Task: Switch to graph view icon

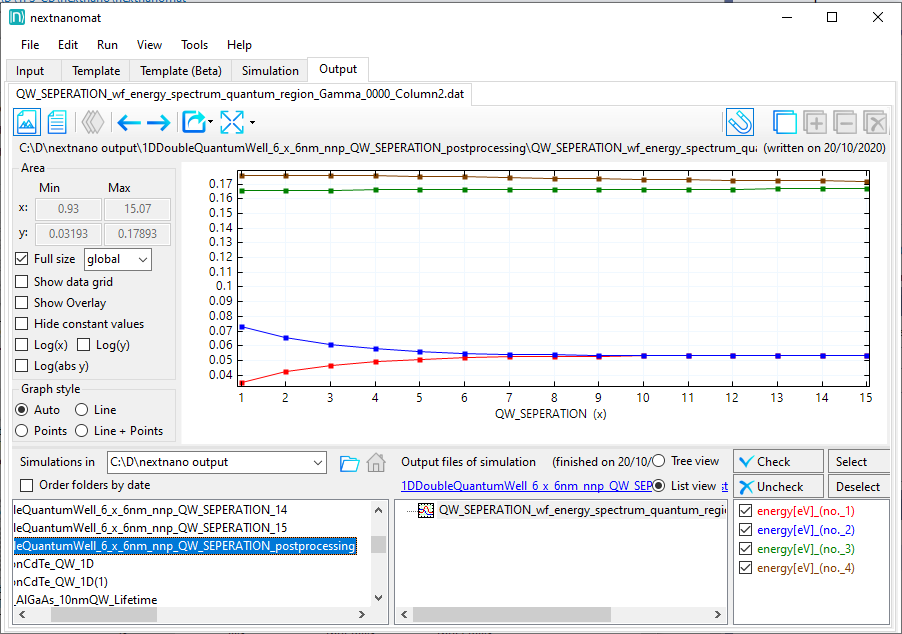Action: click(x=27, y=123)
